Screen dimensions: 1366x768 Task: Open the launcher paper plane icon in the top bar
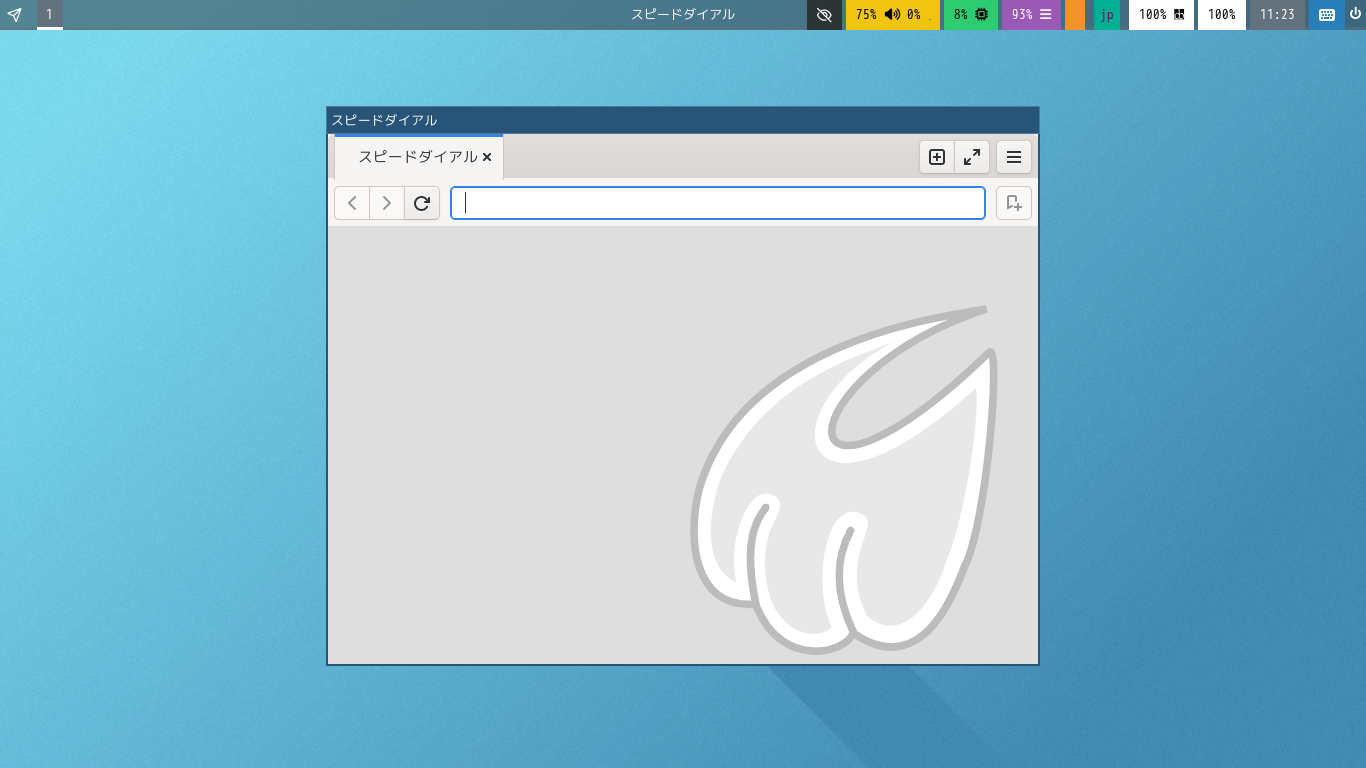(x=15, y=15)
